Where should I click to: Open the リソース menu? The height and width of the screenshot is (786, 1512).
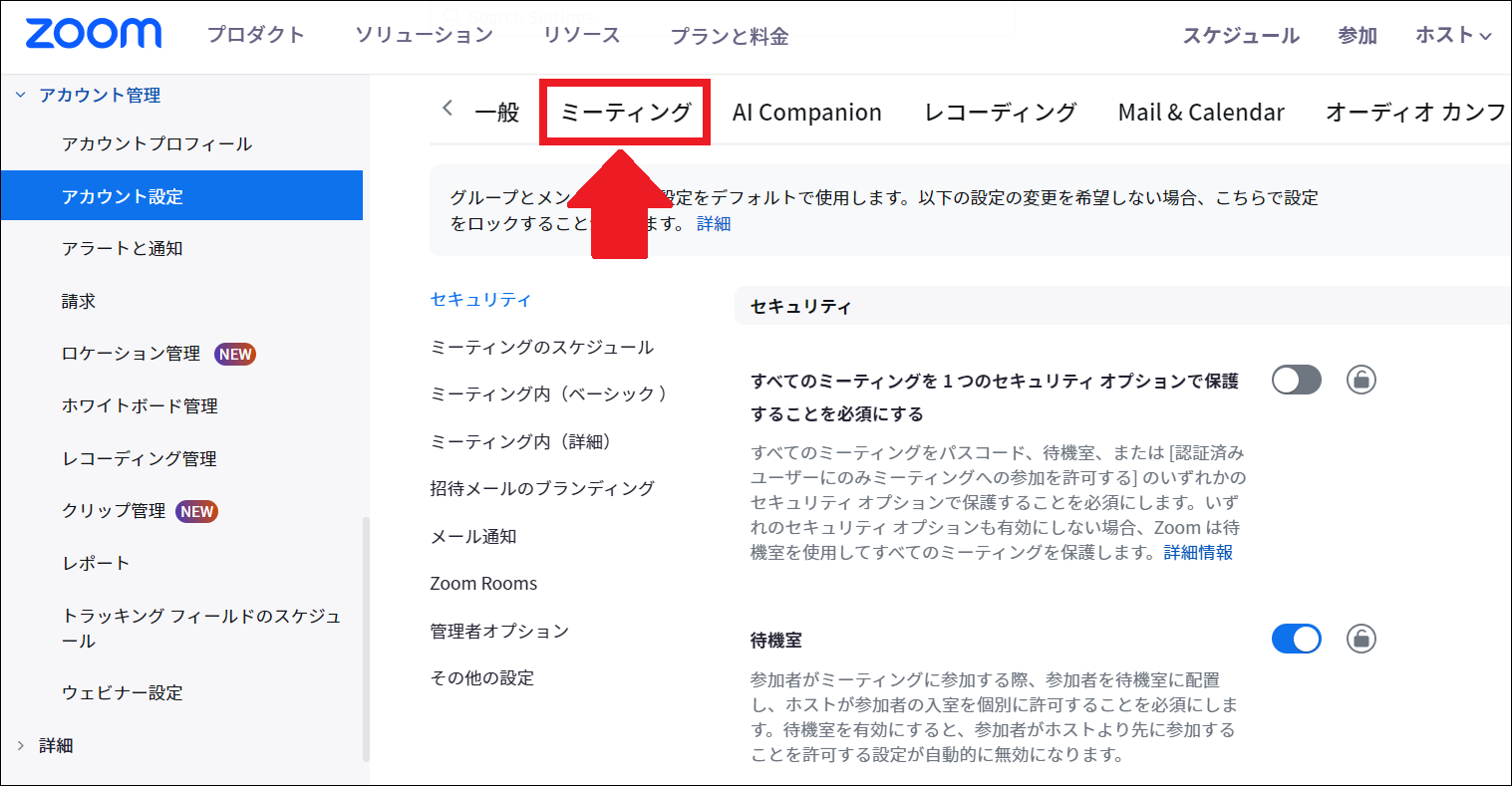[x=582, y=35]
